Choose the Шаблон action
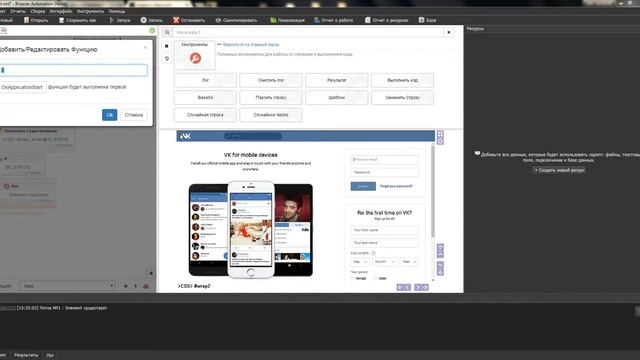 coord(336,98)
